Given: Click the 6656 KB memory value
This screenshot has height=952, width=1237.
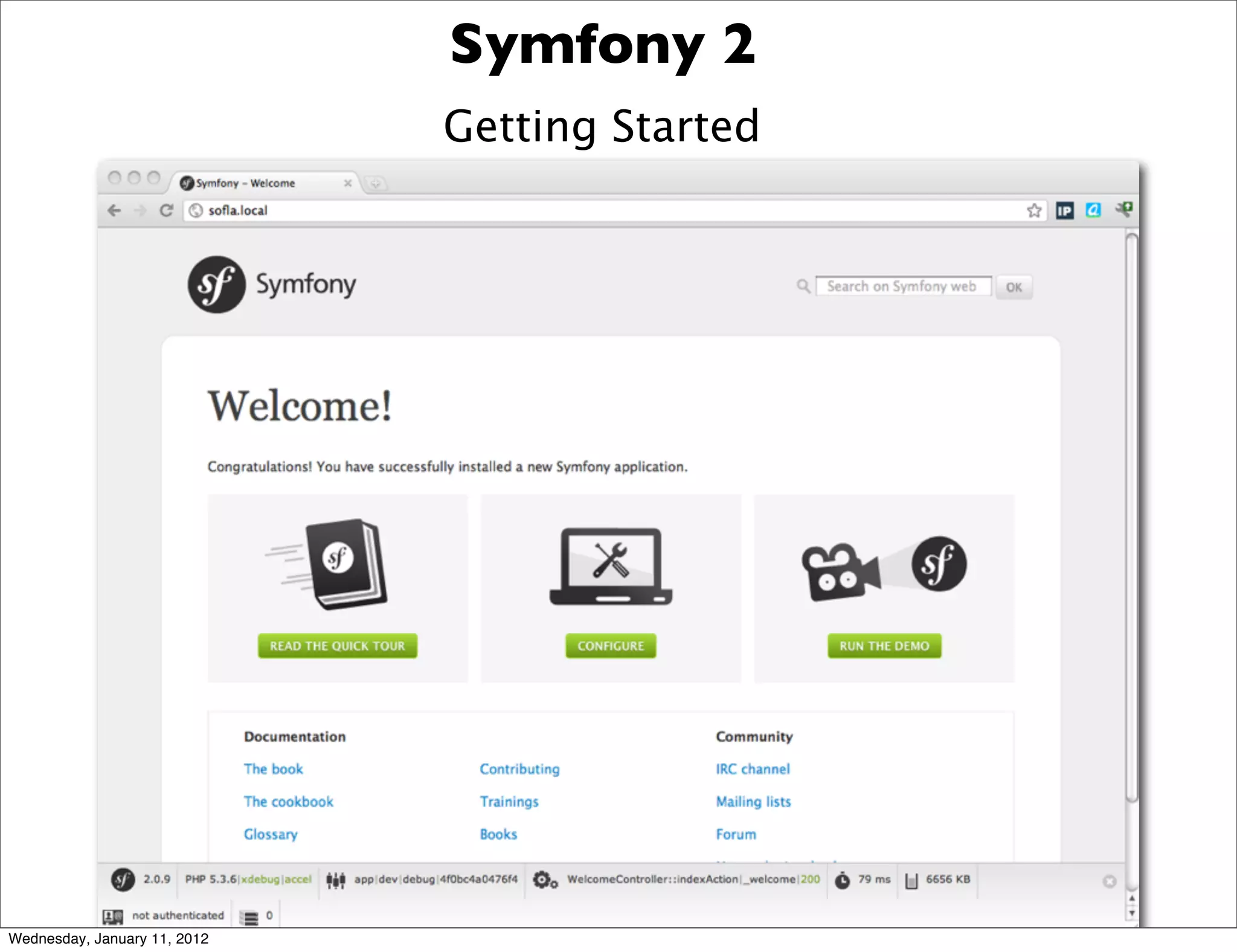Looking at the screenshot, I should [x=948, y=880].
